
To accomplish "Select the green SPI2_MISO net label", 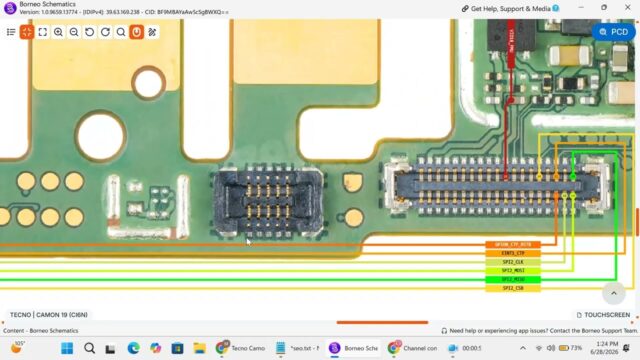I will coord(513,280).
